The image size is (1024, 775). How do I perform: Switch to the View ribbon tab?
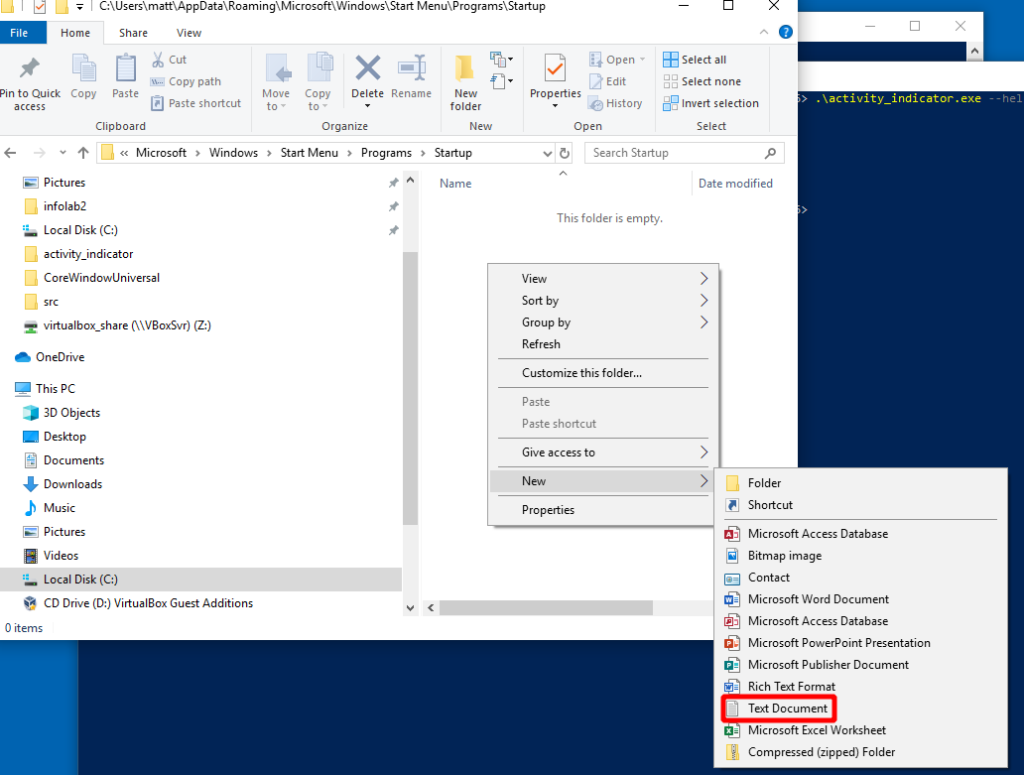[x=188, y=32]
